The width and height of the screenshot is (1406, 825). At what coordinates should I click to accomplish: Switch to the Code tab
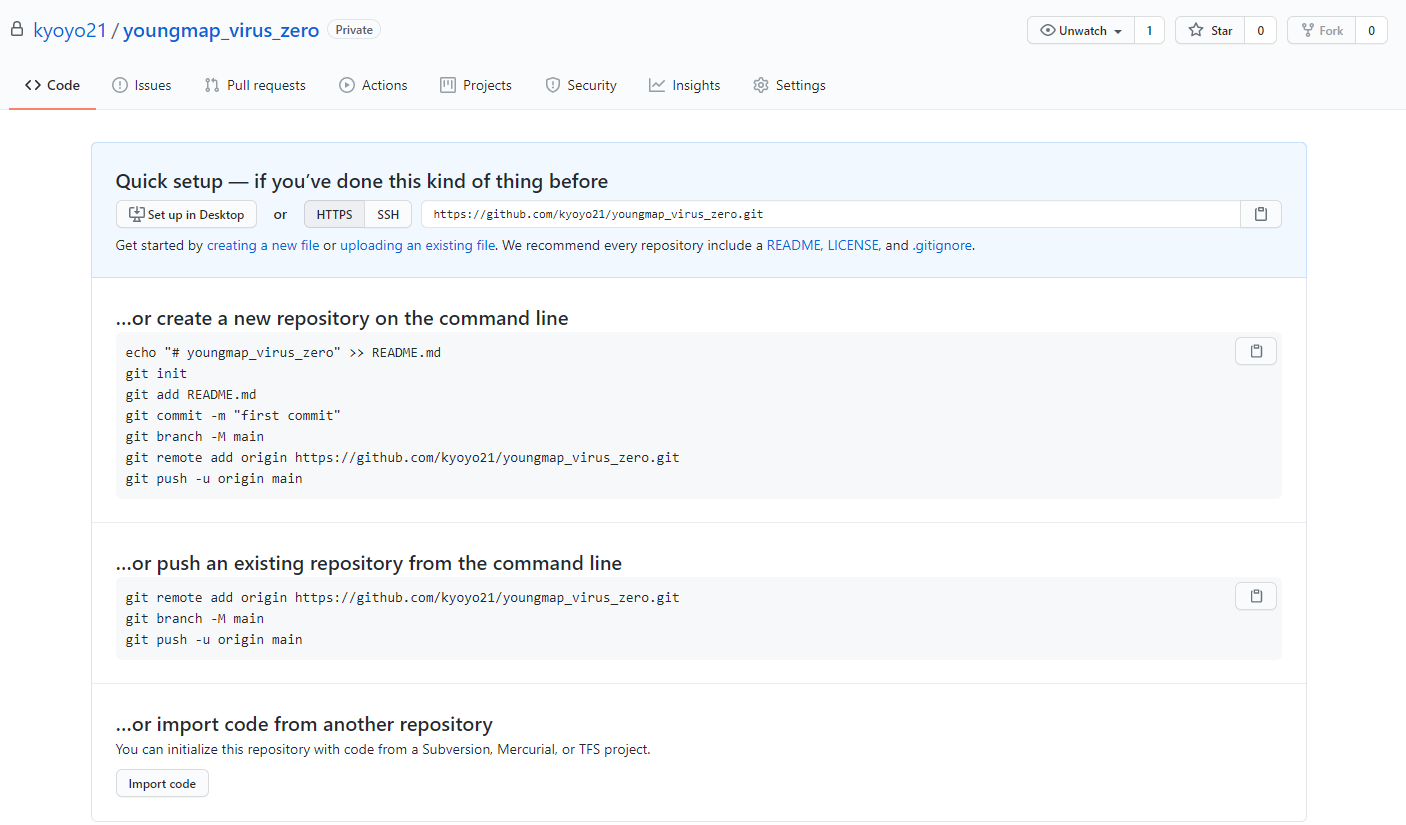(x=53, y=85)
